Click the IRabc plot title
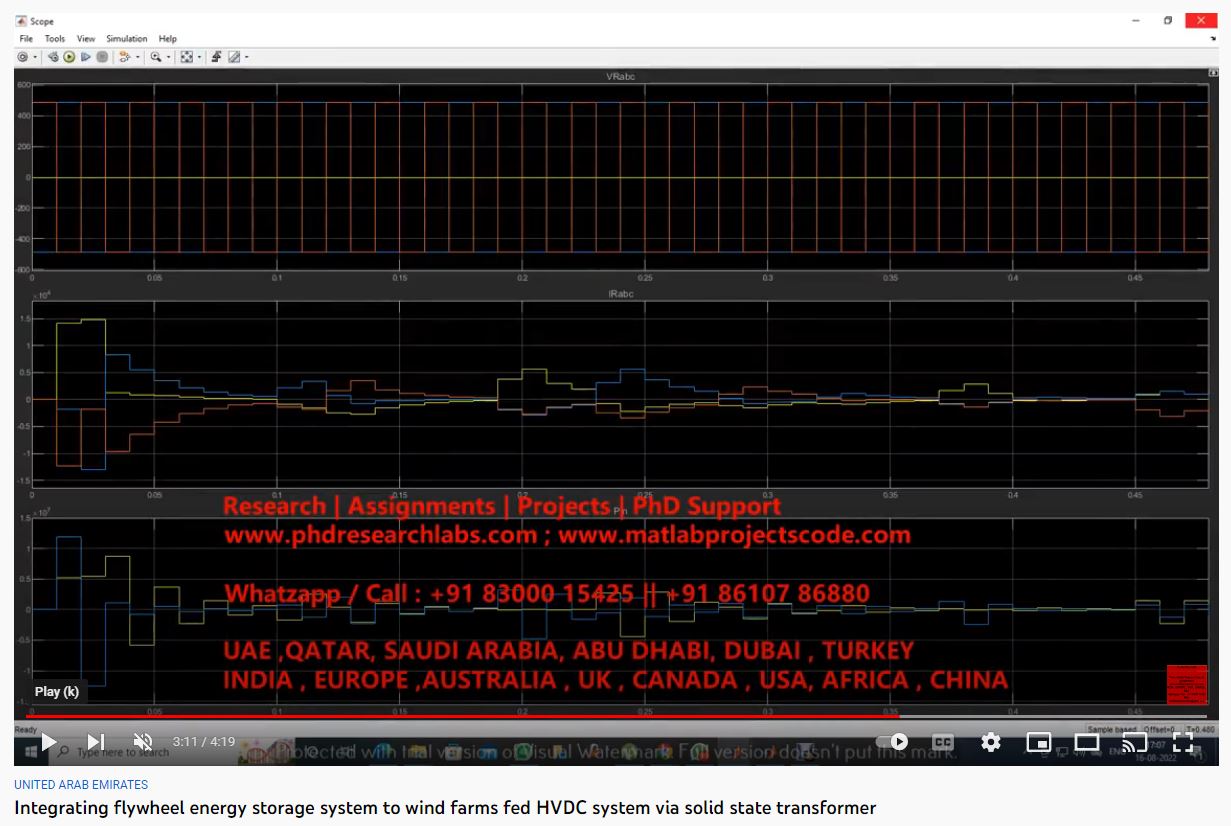Screen dimensions: 1231x826 [x=620, y=294]
